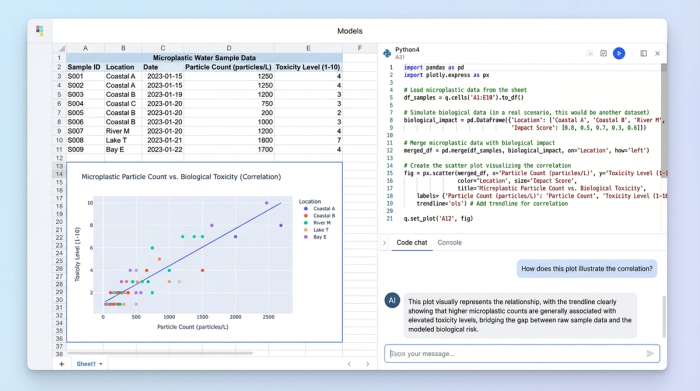Focus the Type your message input field
Image resolution: width=700 pixels, height=391 pixels.
coord(522,354)
